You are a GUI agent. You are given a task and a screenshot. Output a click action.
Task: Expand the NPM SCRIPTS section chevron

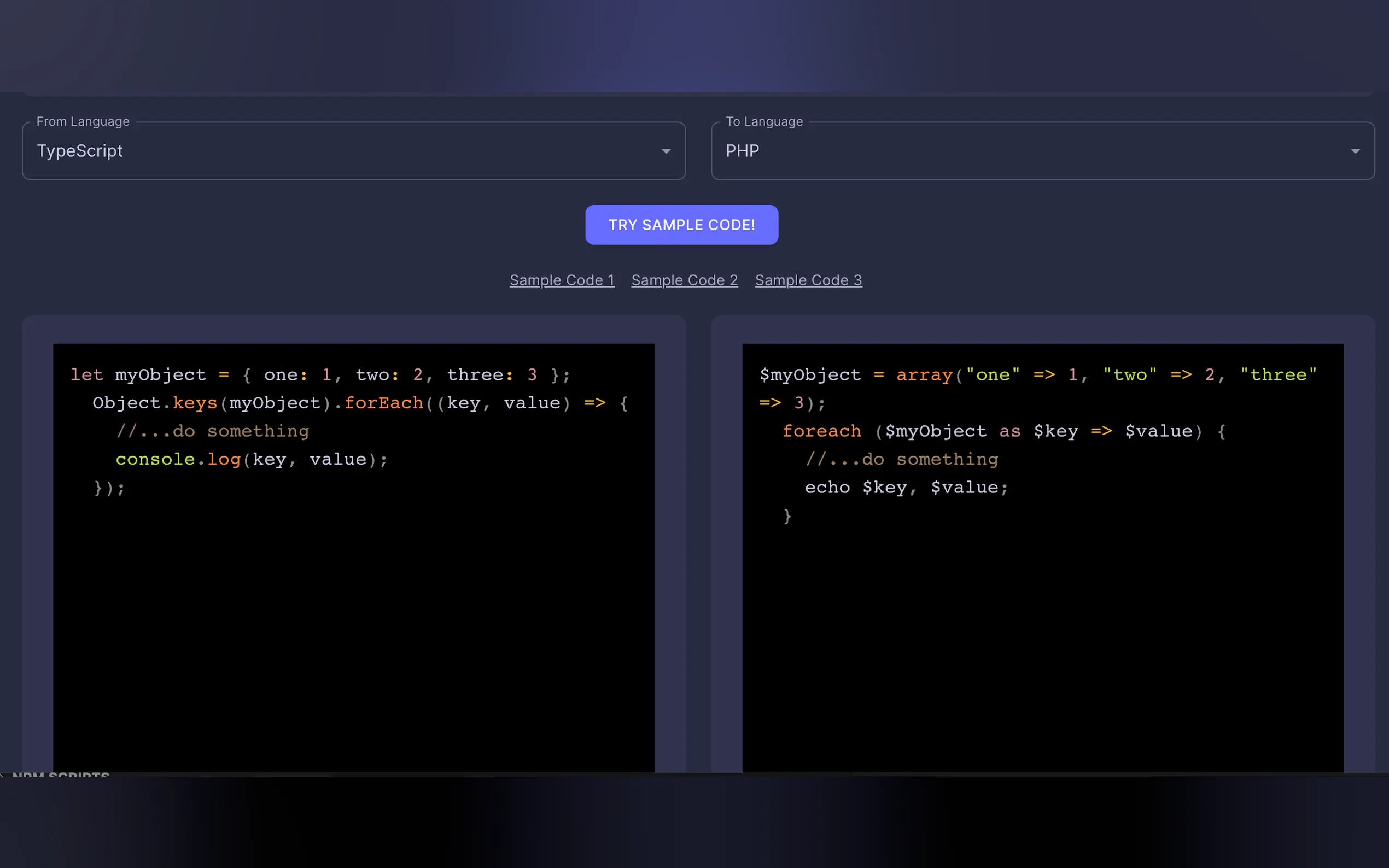click(x=3, y=775)
